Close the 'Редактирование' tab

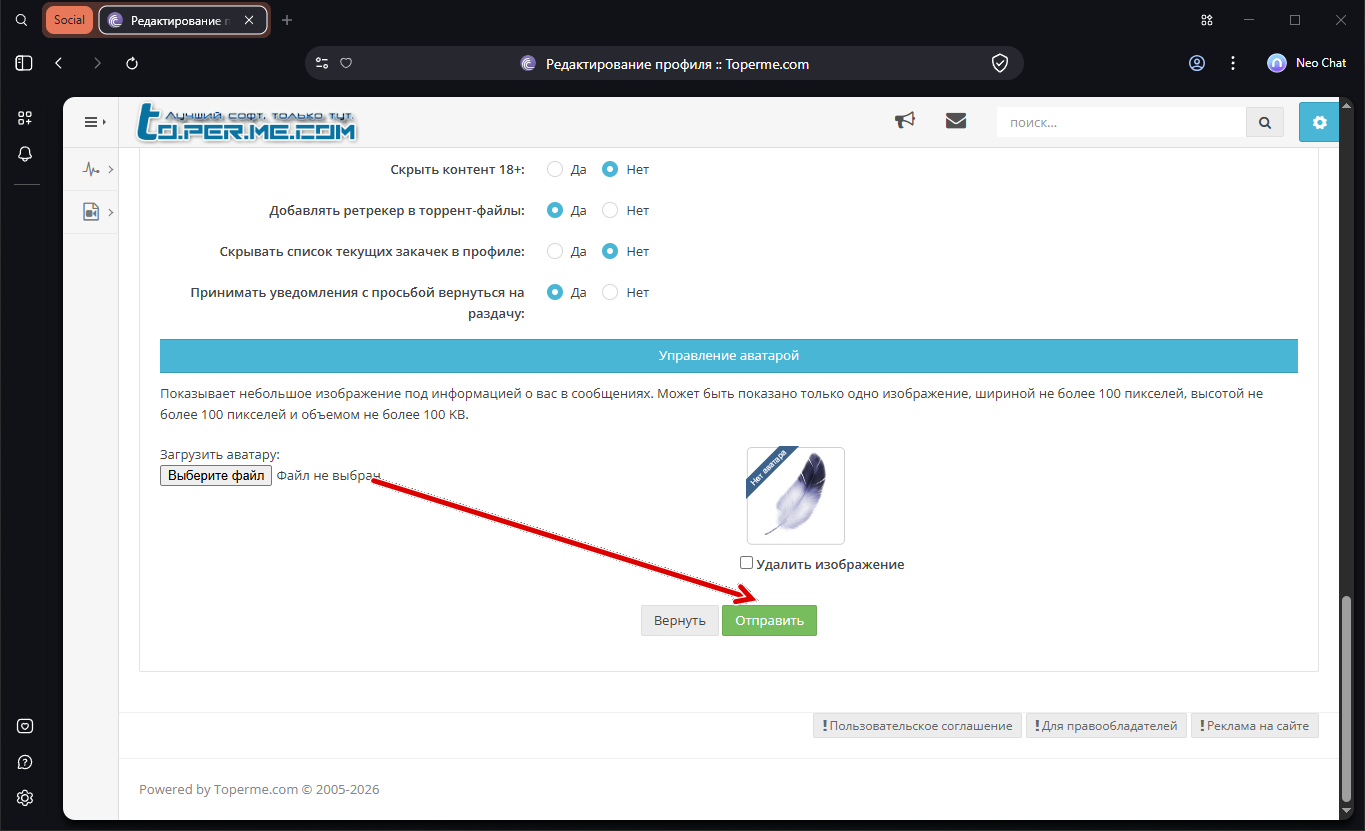tap(249, 20)
